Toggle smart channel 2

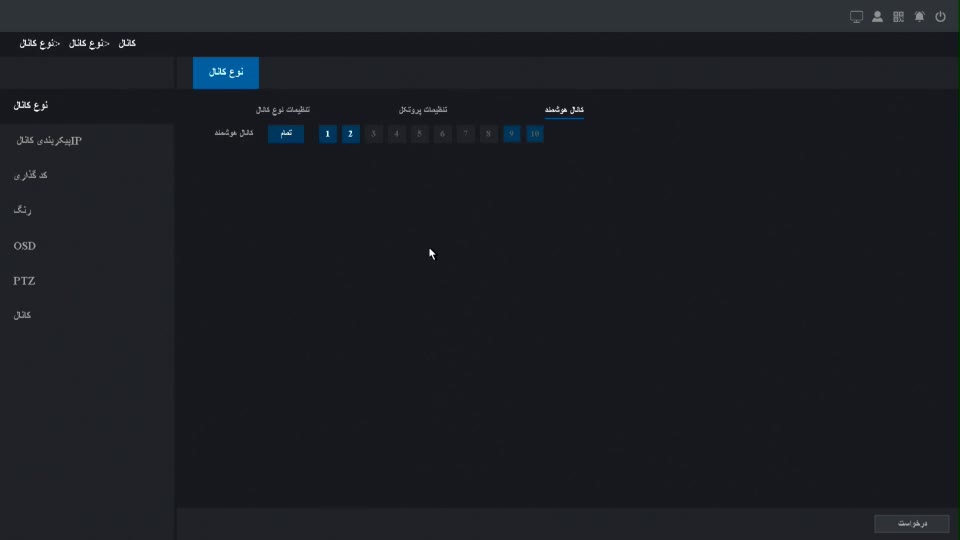(350, 134)
